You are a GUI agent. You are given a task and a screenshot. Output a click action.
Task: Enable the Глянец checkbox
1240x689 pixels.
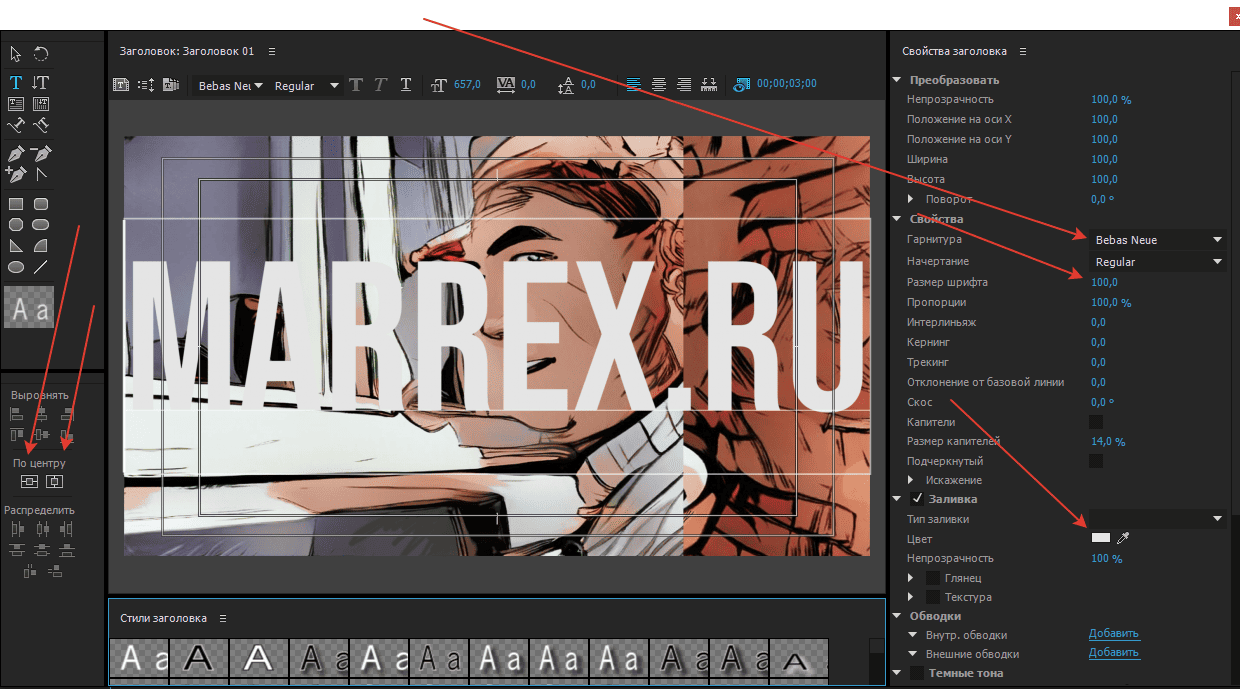tap(933, 578)
